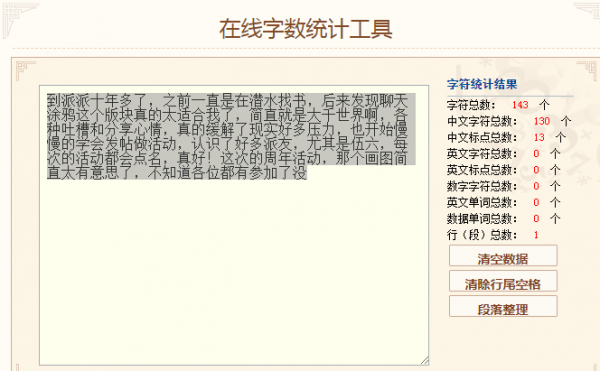This screenshot has height=371, width=600.
Task: Click inside the text input area
Action: (234, 268)
